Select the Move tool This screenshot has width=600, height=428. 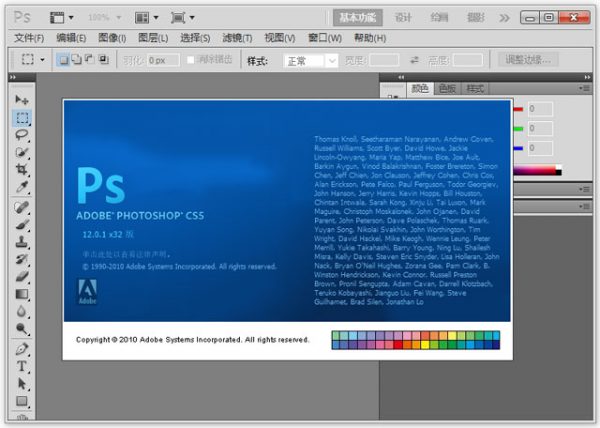tap(22, 100)
